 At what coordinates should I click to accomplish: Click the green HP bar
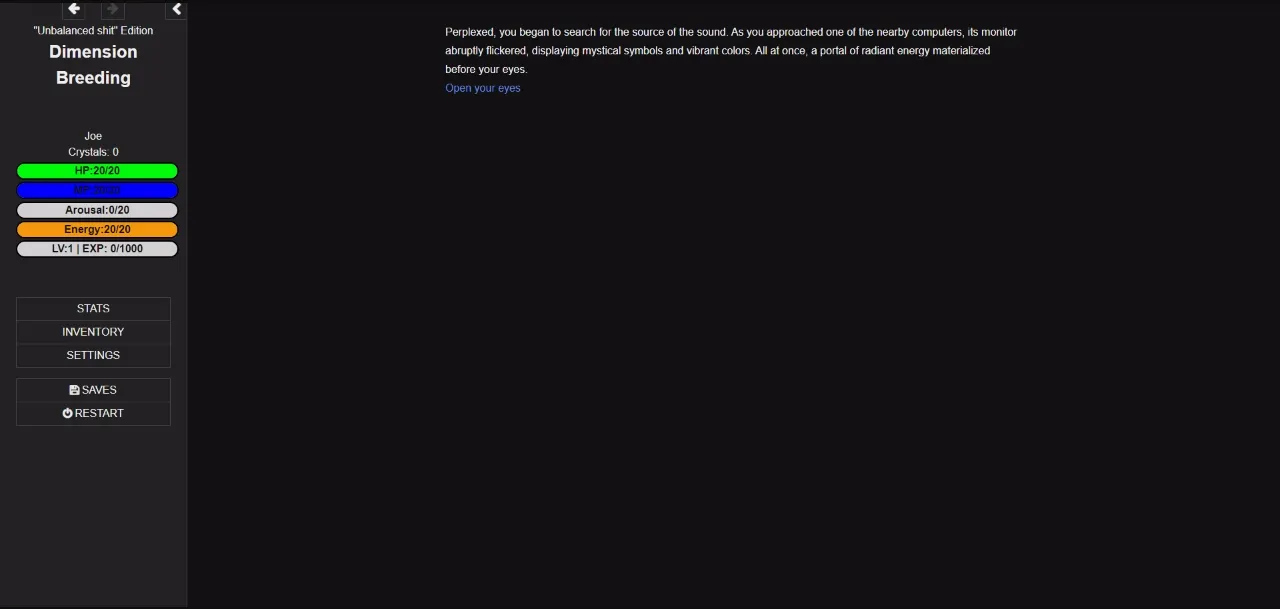click(x=97, y=171)
